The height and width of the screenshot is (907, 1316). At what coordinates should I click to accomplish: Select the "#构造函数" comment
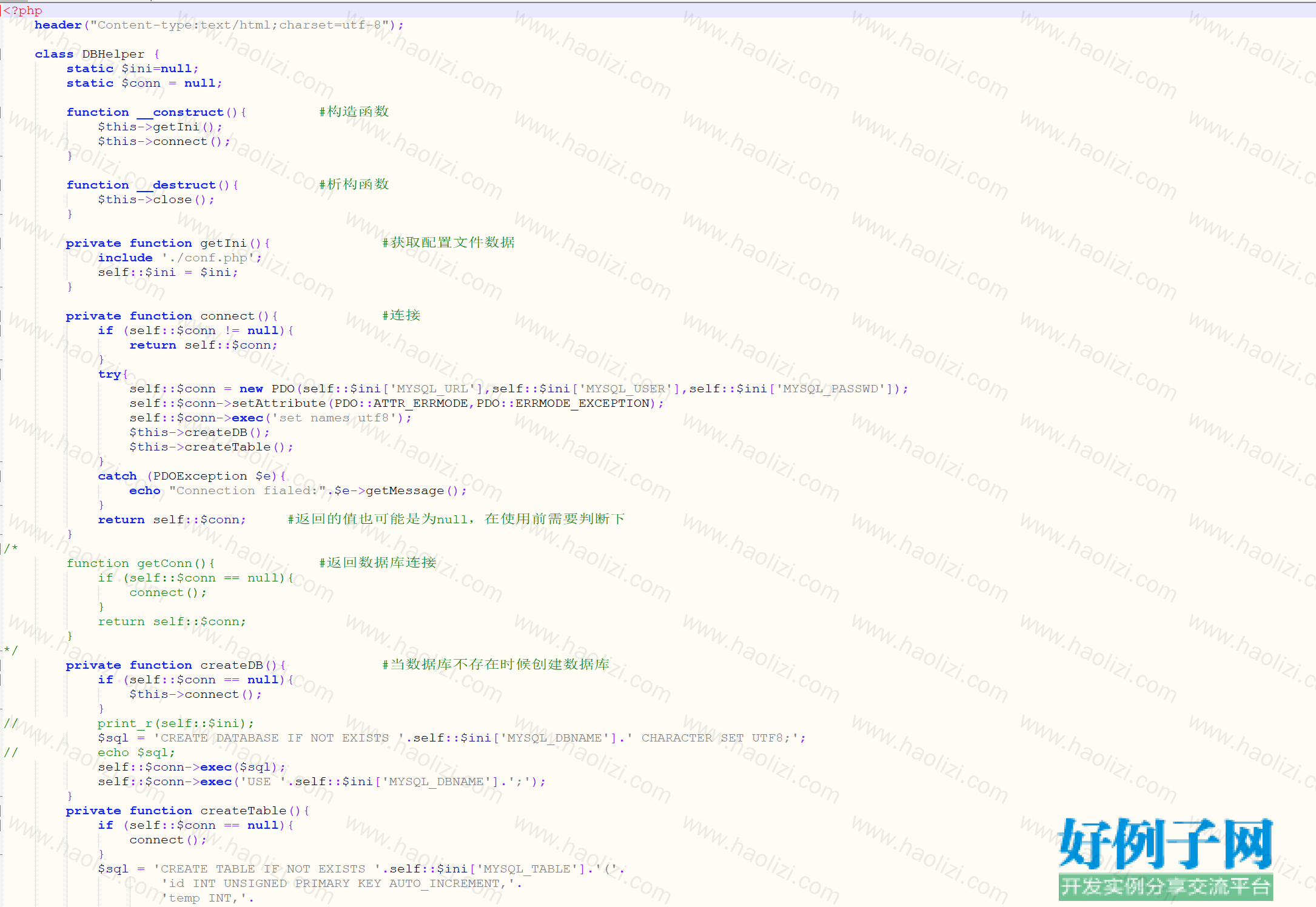tap(354, 112)
